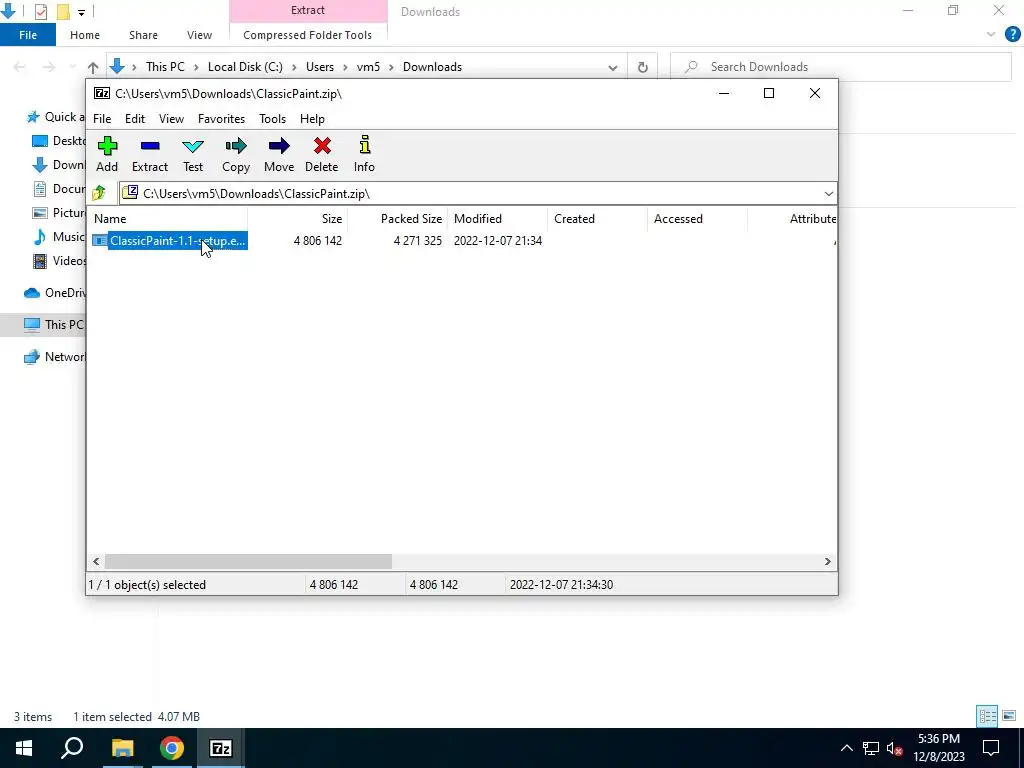The image size is (1024, 768).
Task: Open the 7-Zip Help menu
Action: [312, 119]
